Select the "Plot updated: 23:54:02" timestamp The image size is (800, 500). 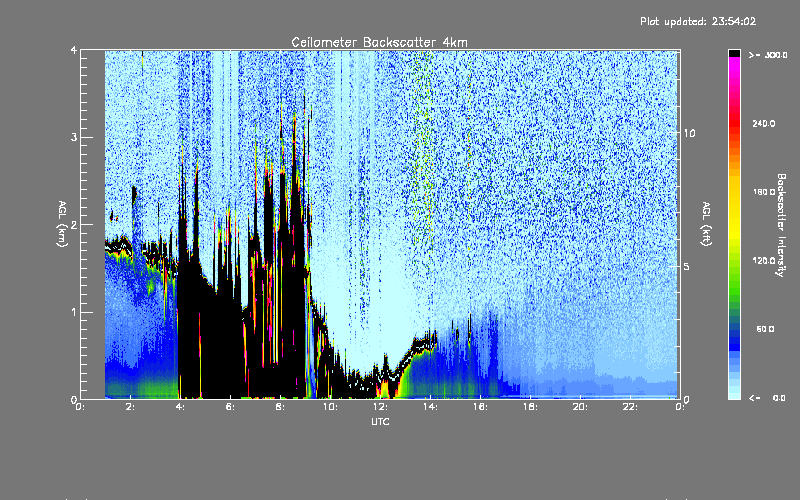point(698,21)
